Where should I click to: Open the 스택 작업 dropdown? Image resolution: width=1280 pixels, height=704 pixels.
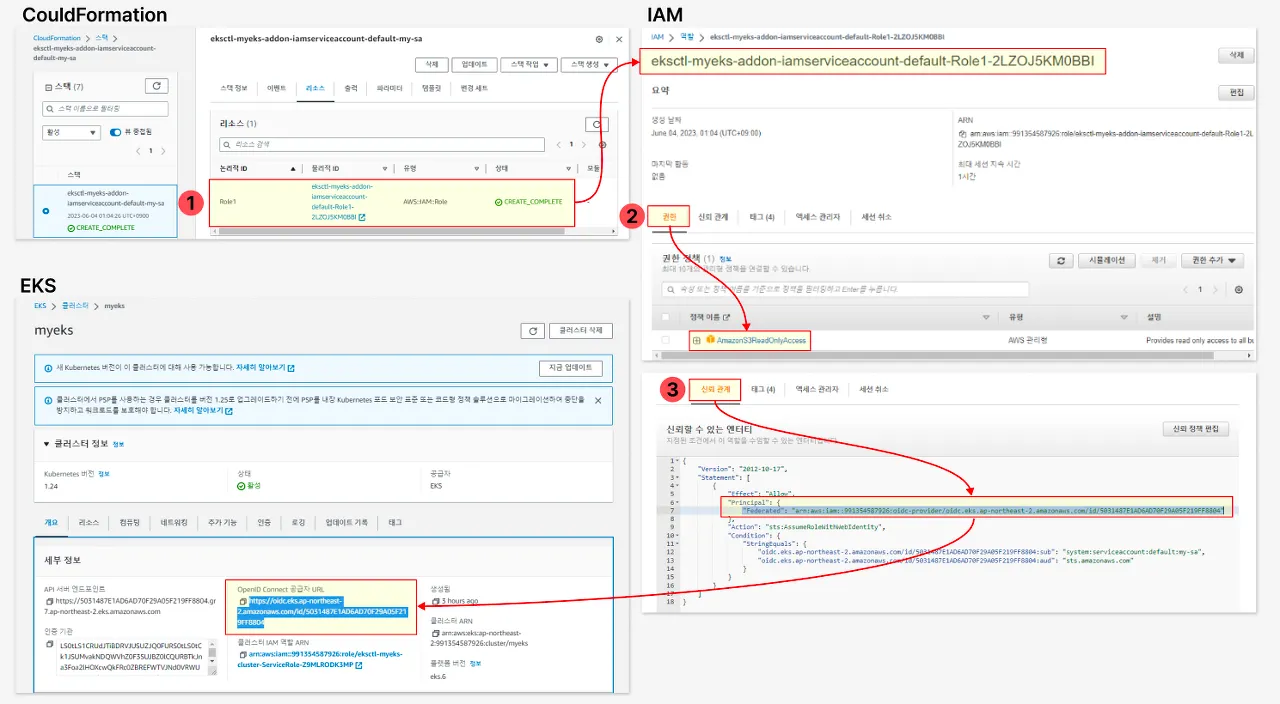point(529,64)
